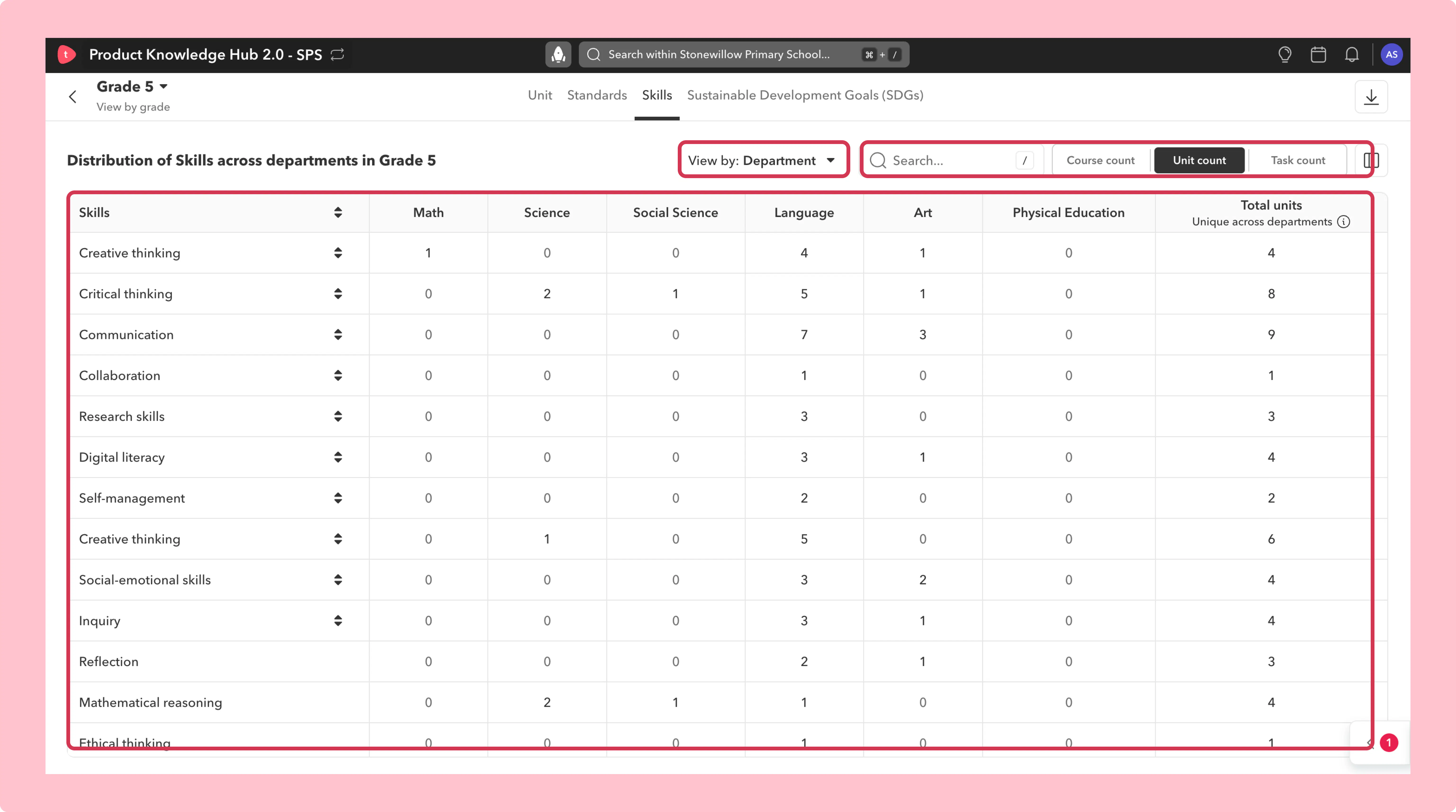Open the lightbulb tips icon
This screenshot has width=1456, height=812.
pos(1285,54)
